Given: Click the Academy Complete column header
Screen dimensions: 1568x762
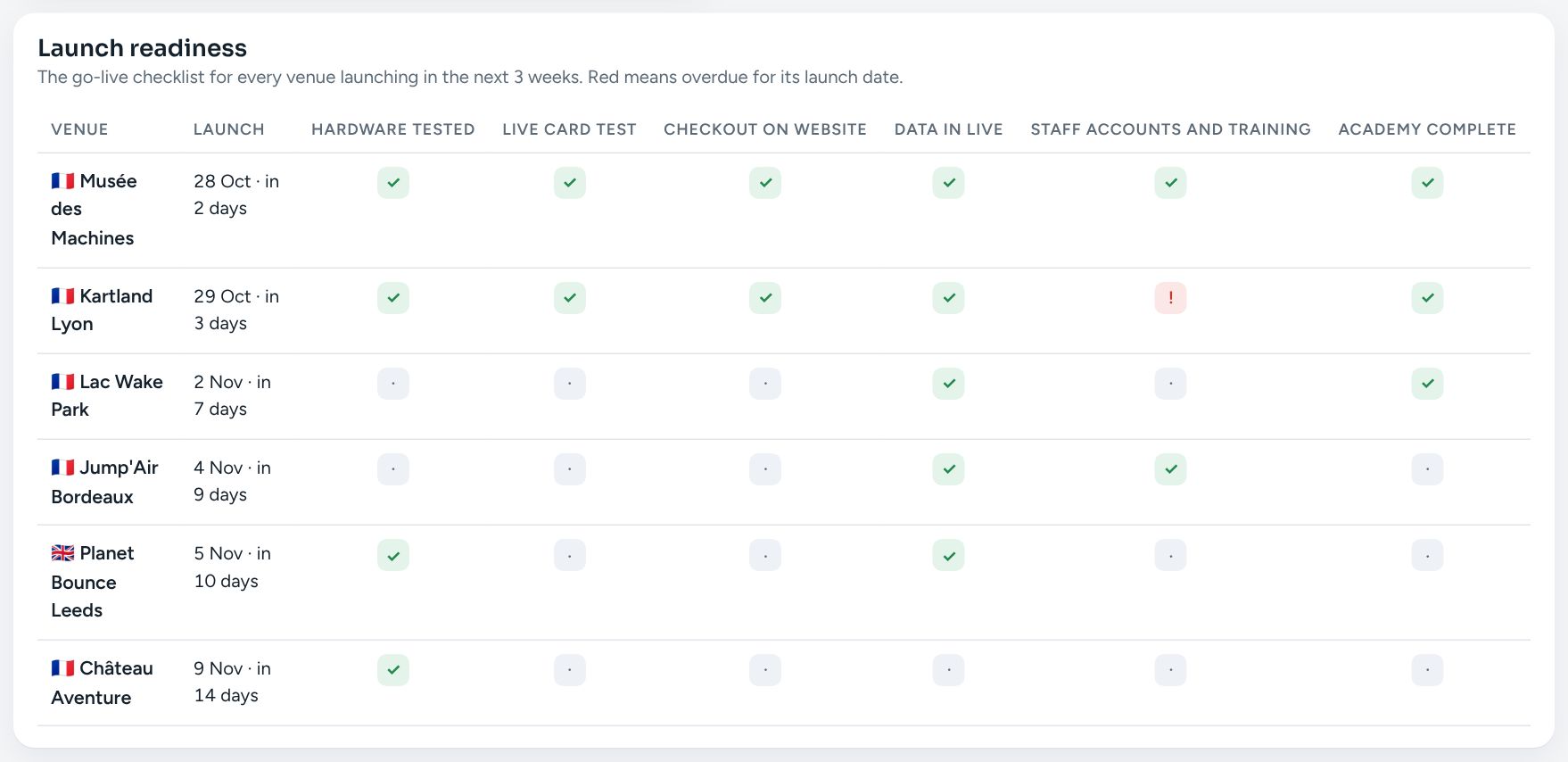Looking at the screenshot, I should [1427, 129].
